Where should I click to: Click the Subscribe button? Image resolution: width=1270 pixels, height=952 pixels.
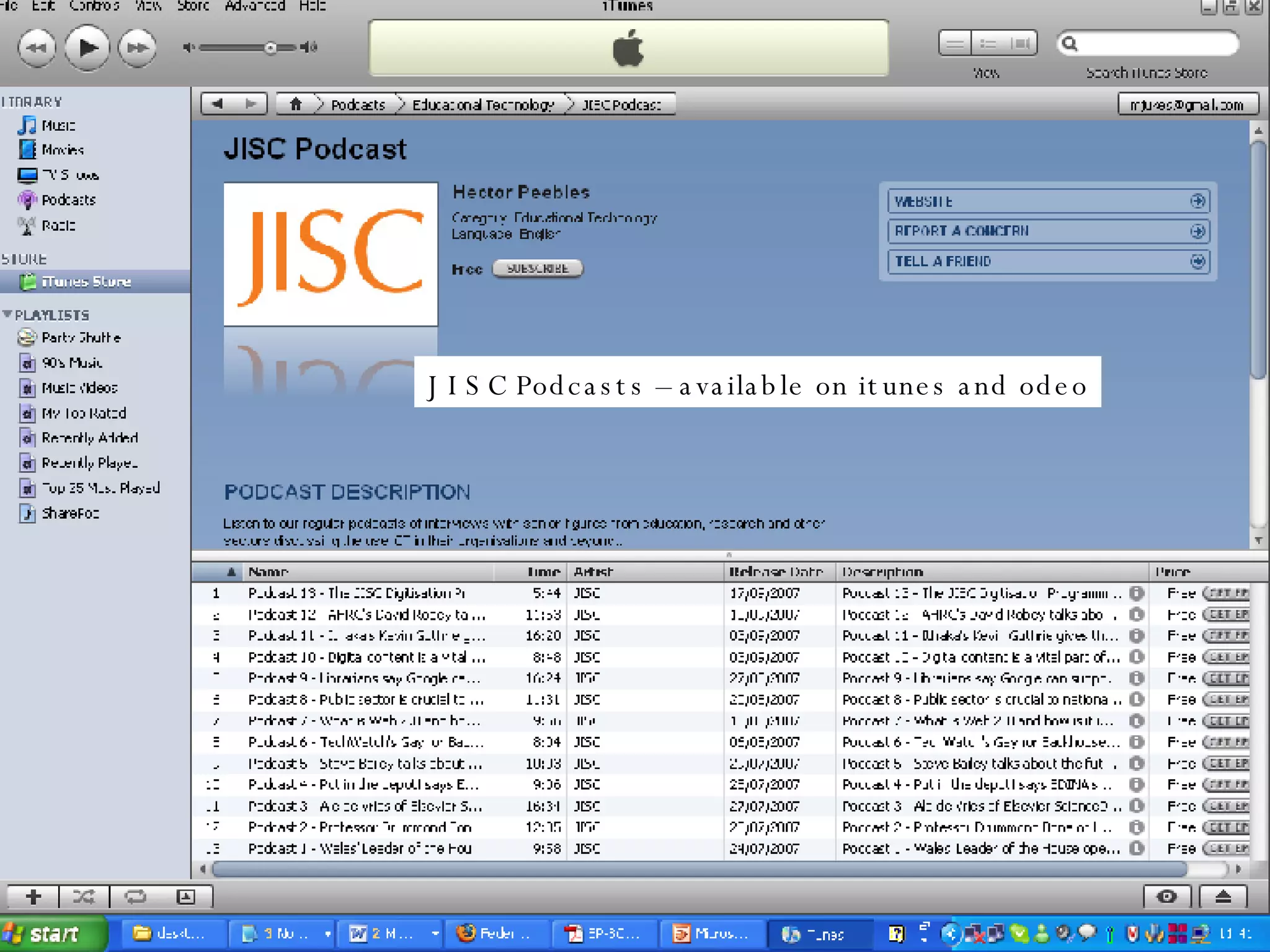(538, 268)
